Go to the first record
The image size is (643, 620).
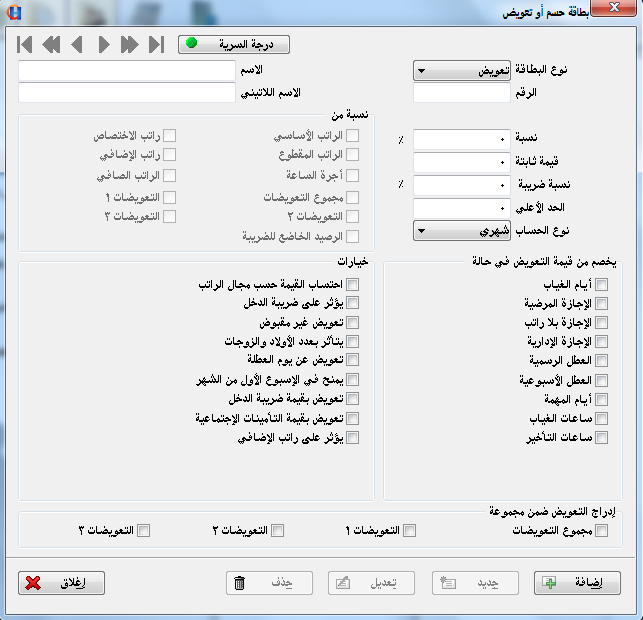[25, 44]
